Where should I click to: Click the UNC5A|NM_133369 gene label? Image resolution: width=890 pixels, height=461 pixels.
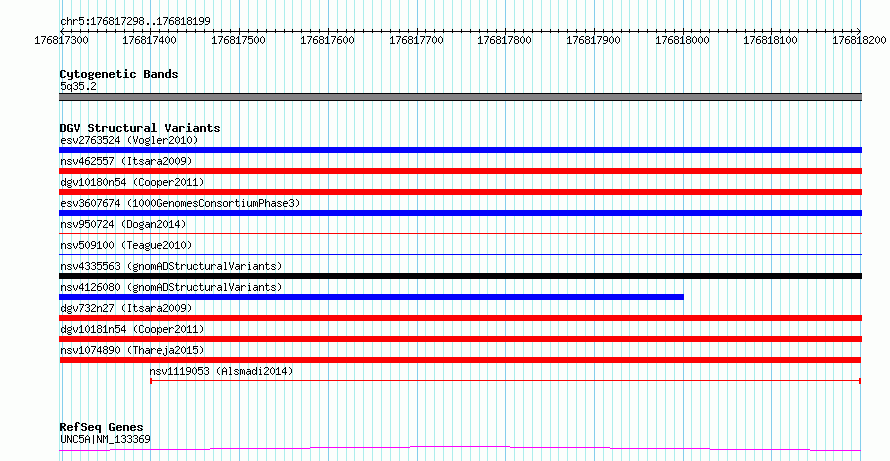pos(105,439)
